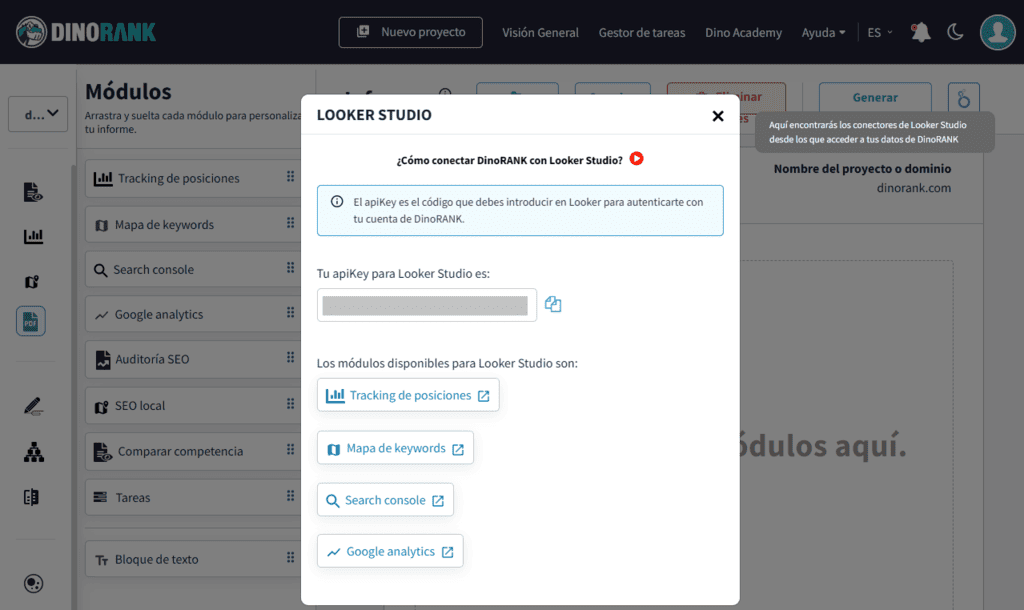
Task: Open Gestor de tareas
Action: click(642, 33)
